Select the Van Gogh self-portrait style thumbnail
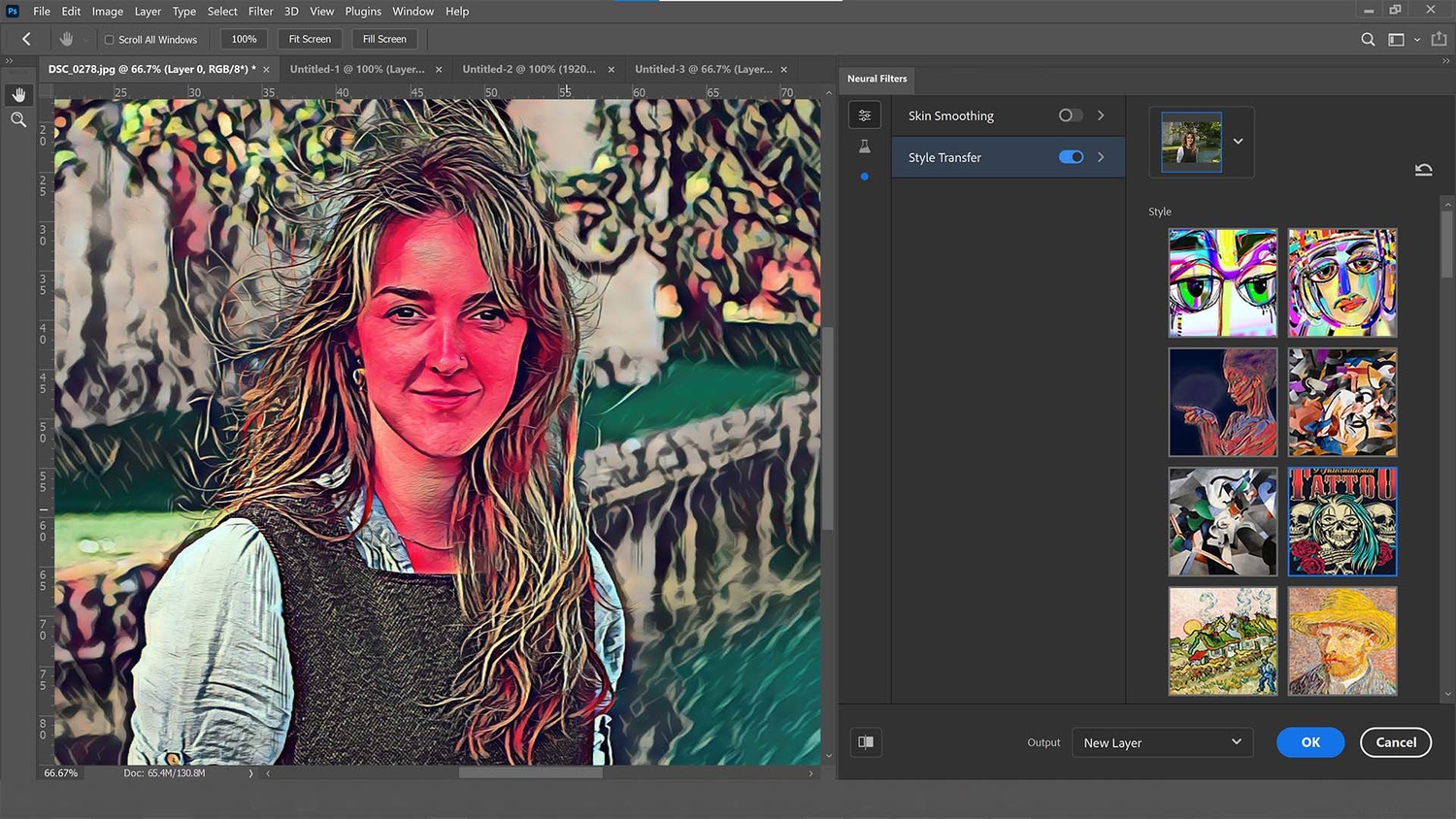The width and height of the screenshot is (1456, 819). [1341, 640]
